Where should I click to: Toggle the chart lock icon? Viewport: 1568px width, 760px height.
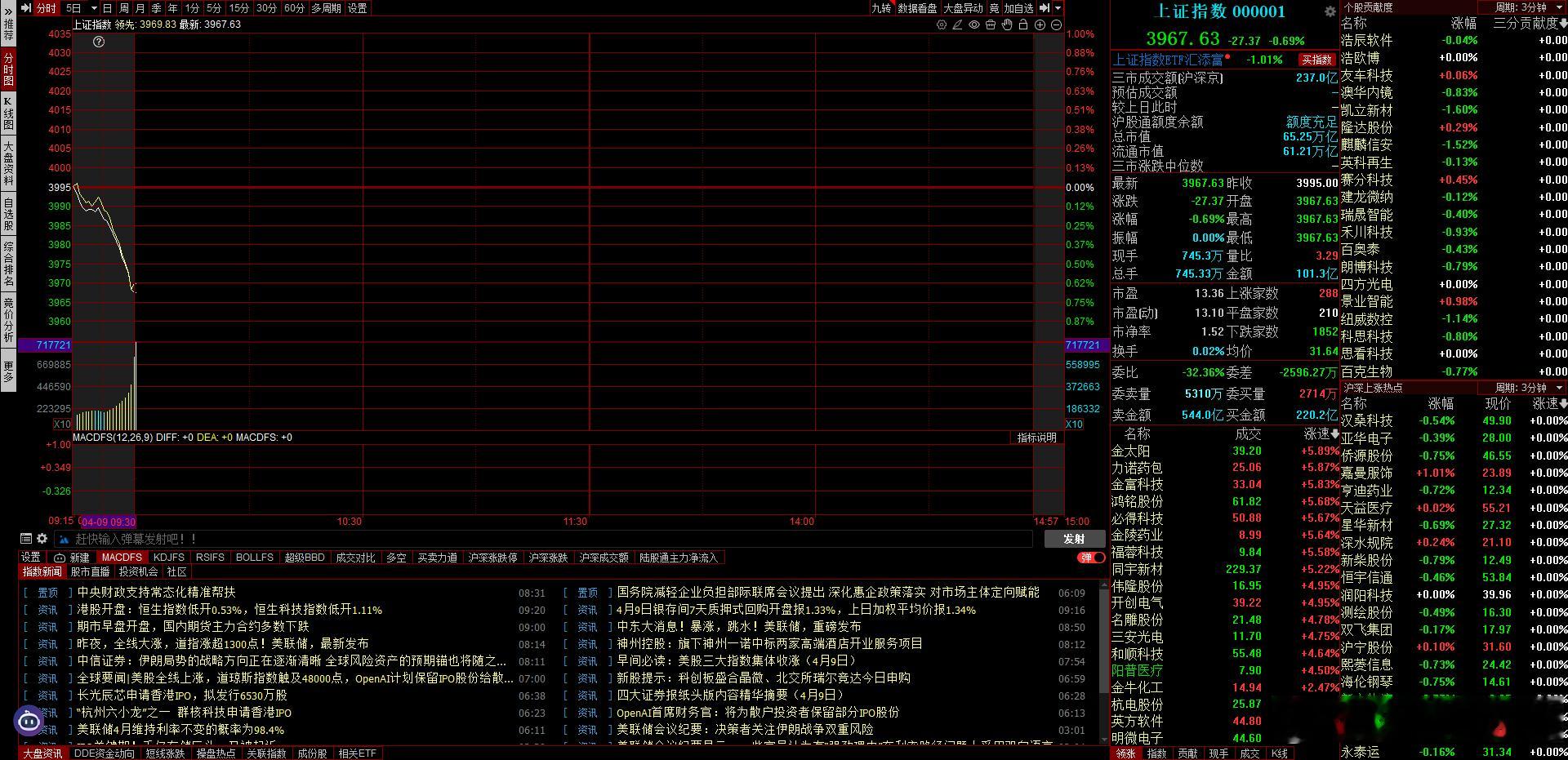click(x=1023, y=24)
